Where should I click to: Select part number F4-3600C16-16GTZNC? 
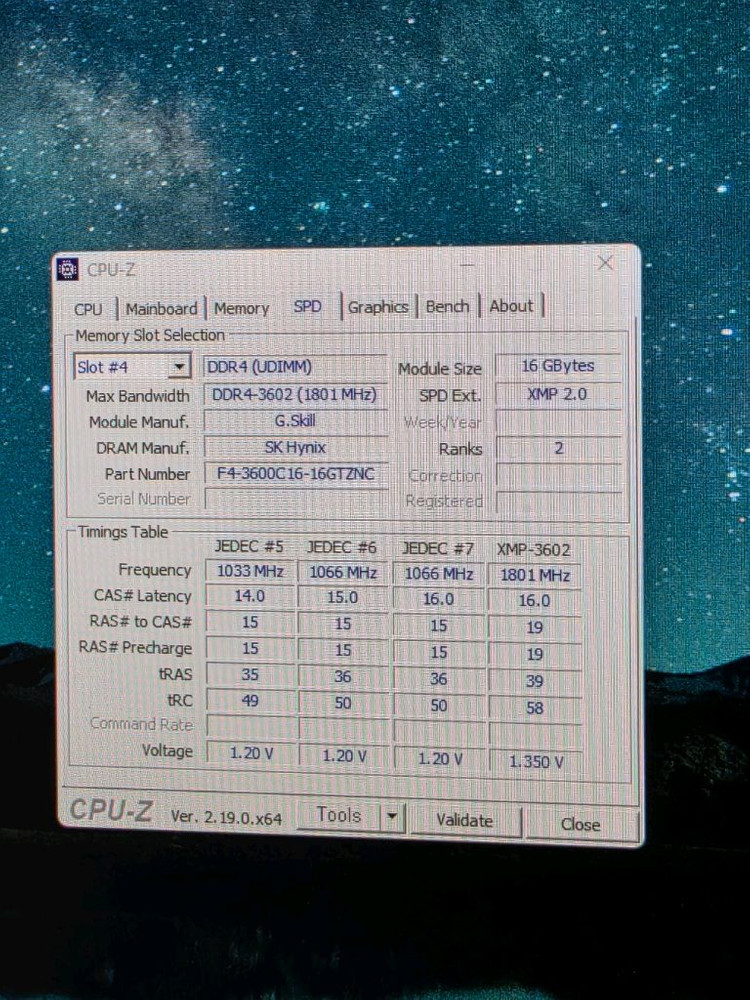295,474
